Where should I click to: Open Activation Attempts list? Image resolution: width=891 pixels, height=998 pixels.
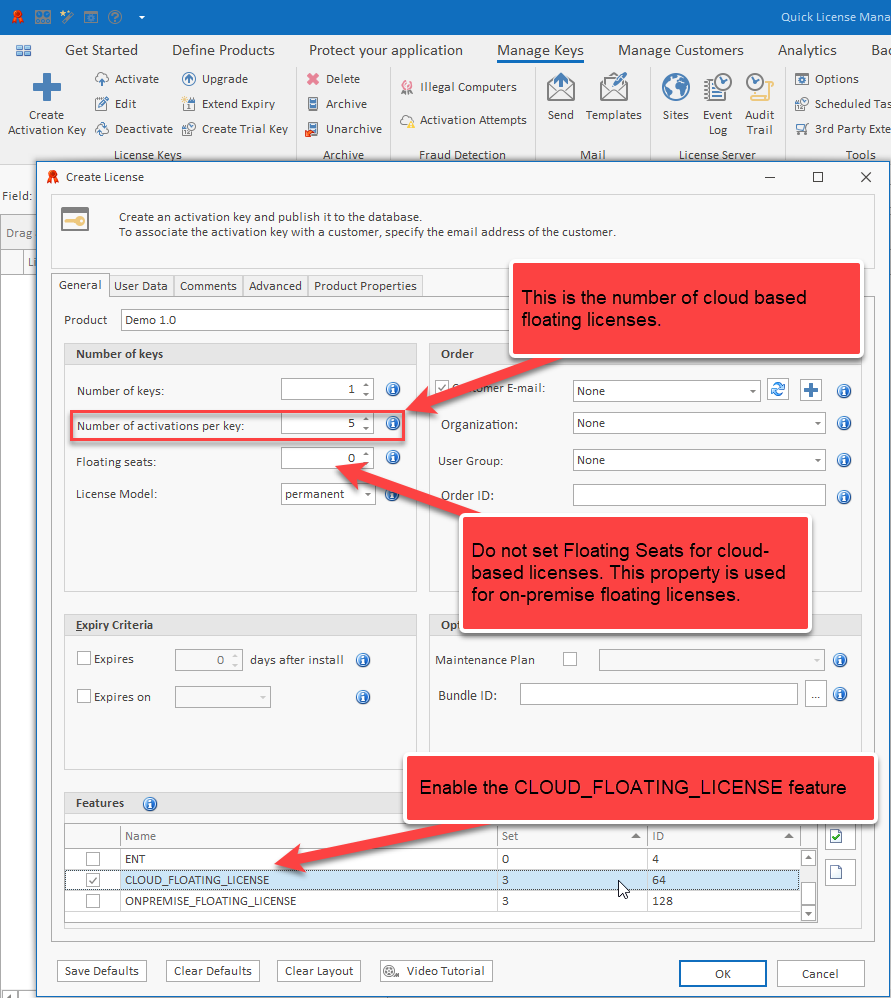click(463, 120)
